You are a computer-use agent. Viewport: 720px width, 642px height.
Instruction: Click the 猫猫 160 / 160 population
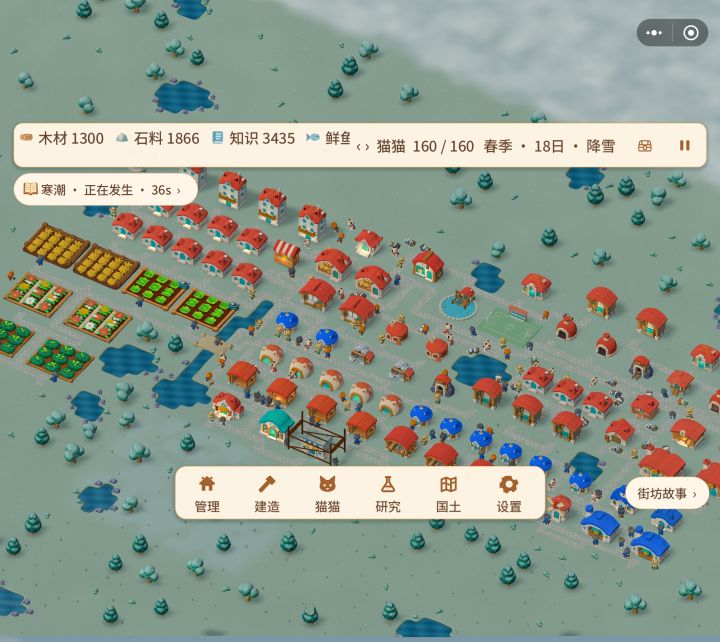425,146
